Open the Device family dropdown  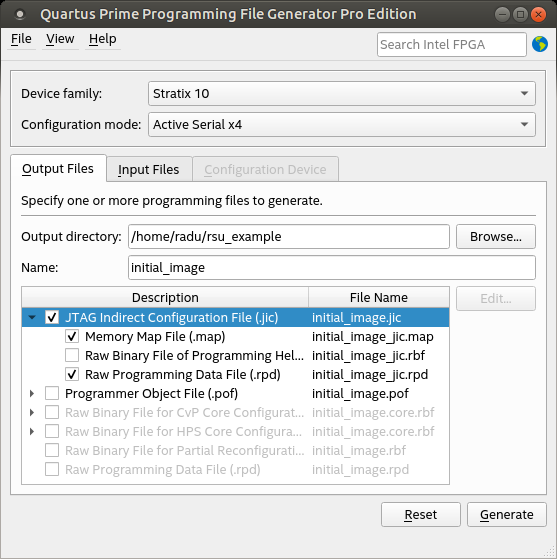click(342, 93)
